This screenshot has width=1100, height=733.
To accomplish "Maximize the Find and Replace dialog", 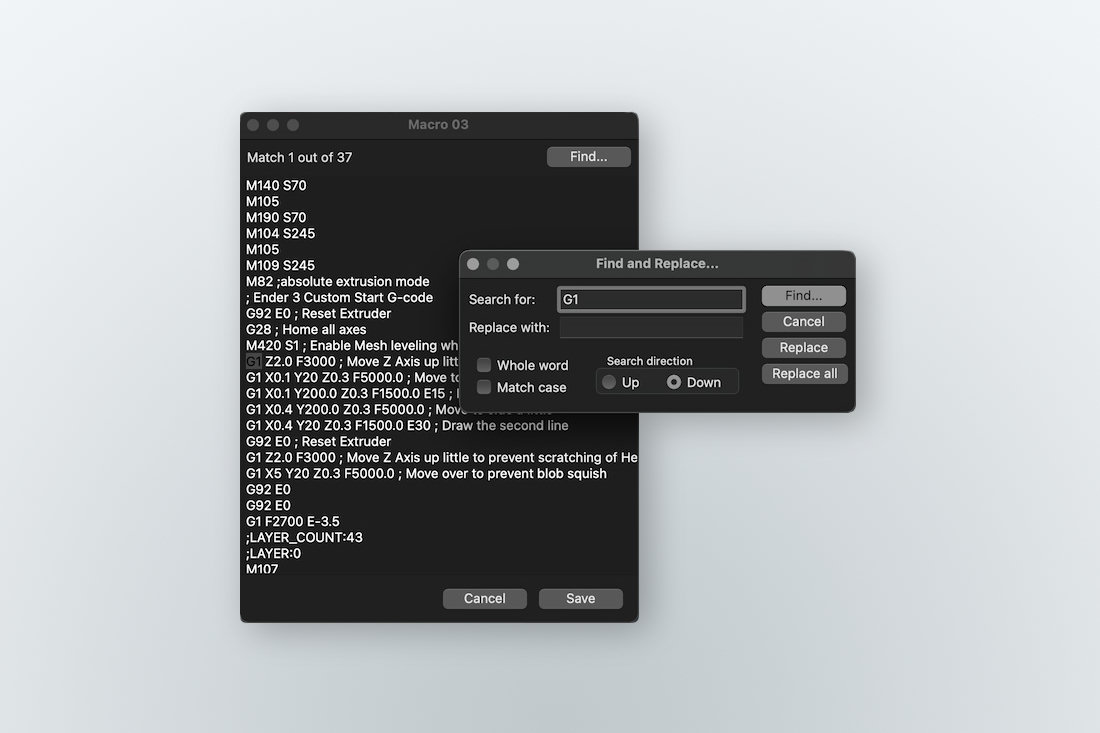I will [513, 264].
